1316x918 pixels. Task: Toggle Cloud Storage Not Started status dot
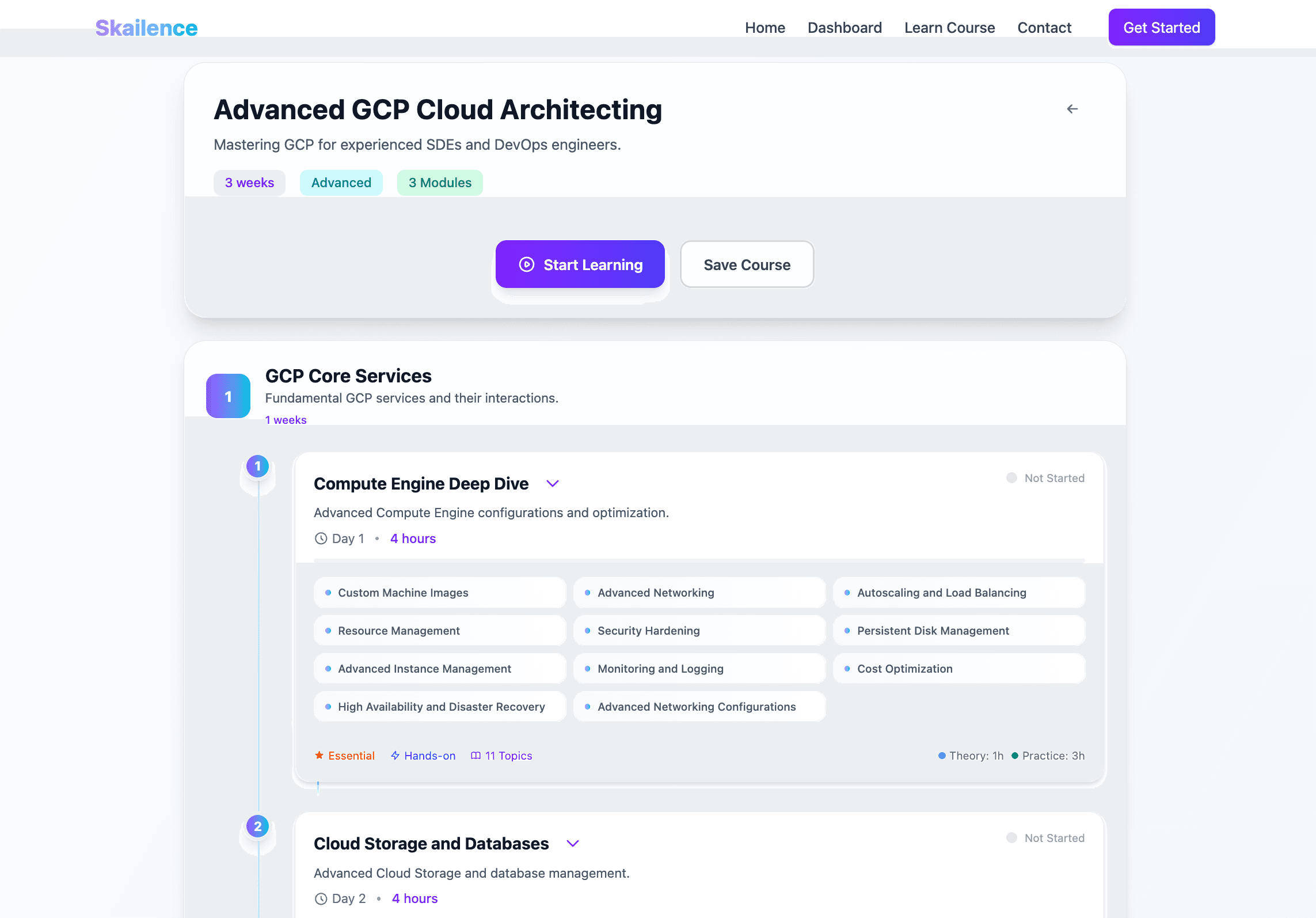coord(1011,838)
